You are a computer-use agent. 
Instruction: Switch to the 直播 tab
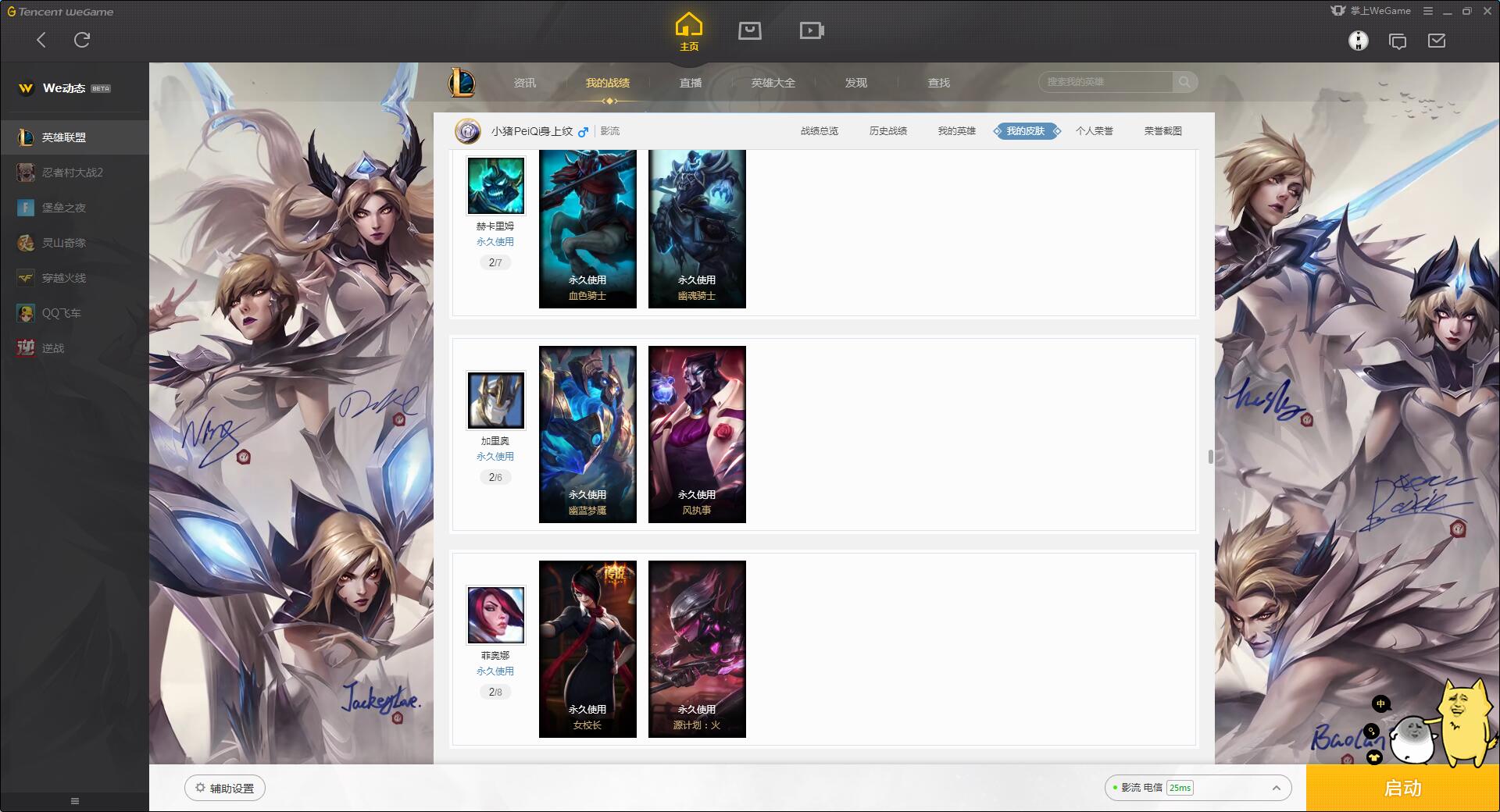coord(691,83)
